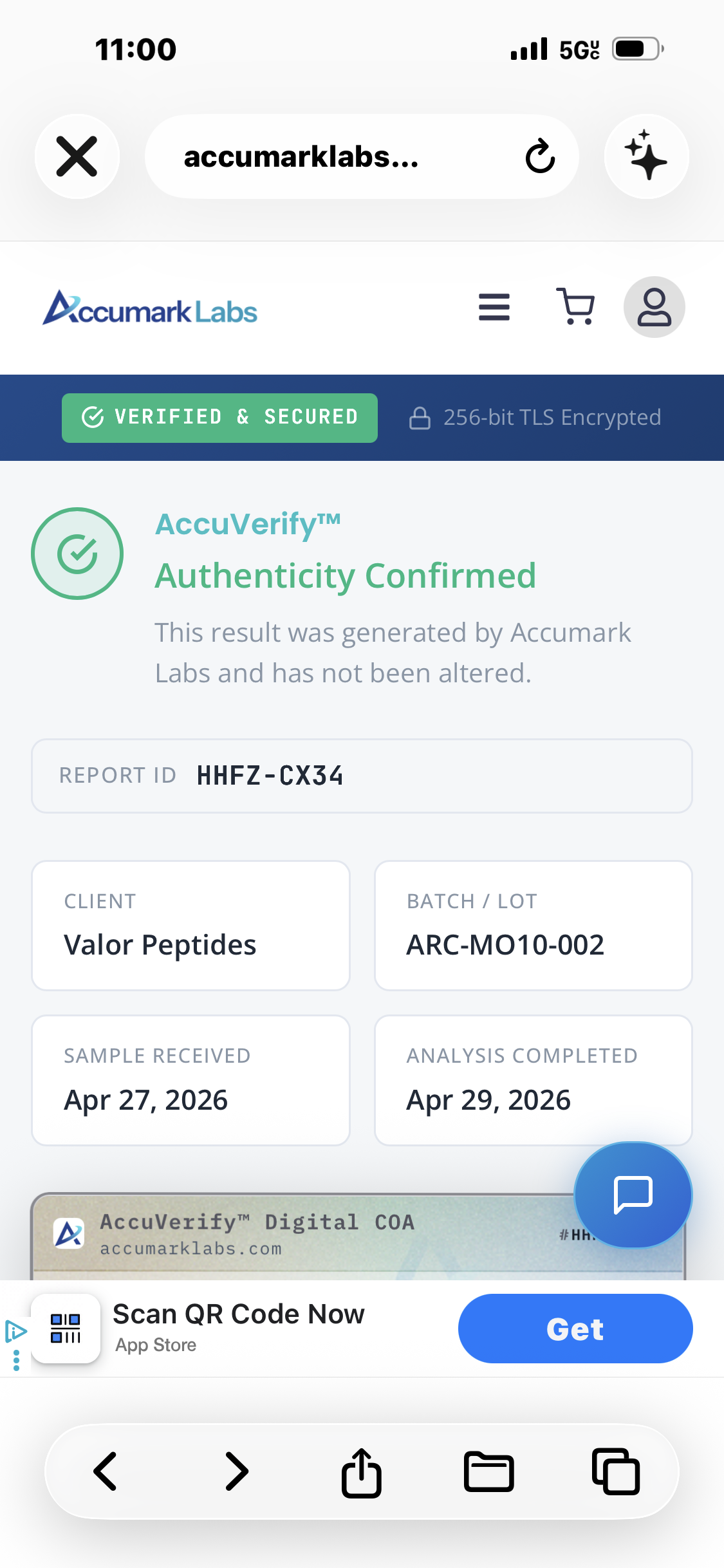Open the user account profile icon

654,307
